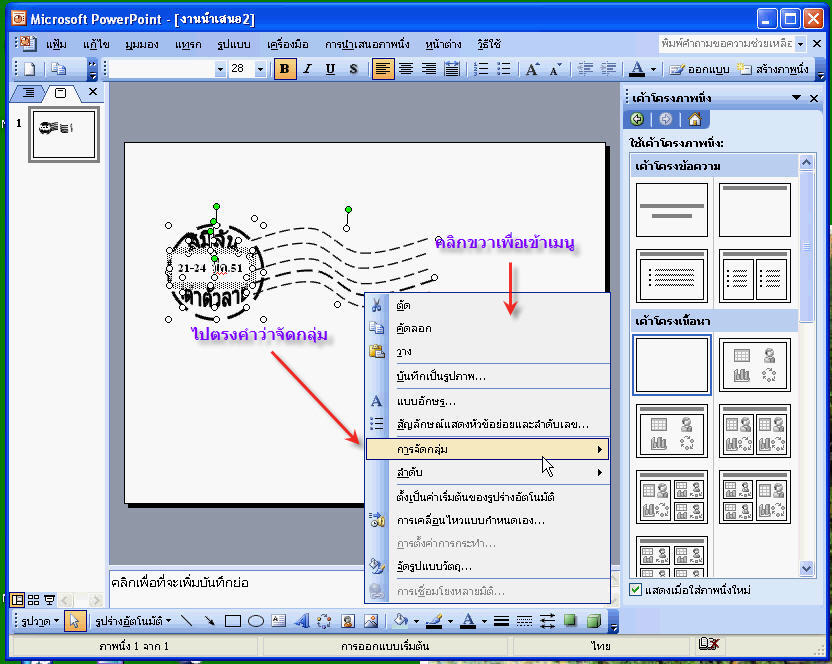The height and width of the screenshot is (664, 832).
Task: Click help question input field
Action: click(x=727, y=44)
